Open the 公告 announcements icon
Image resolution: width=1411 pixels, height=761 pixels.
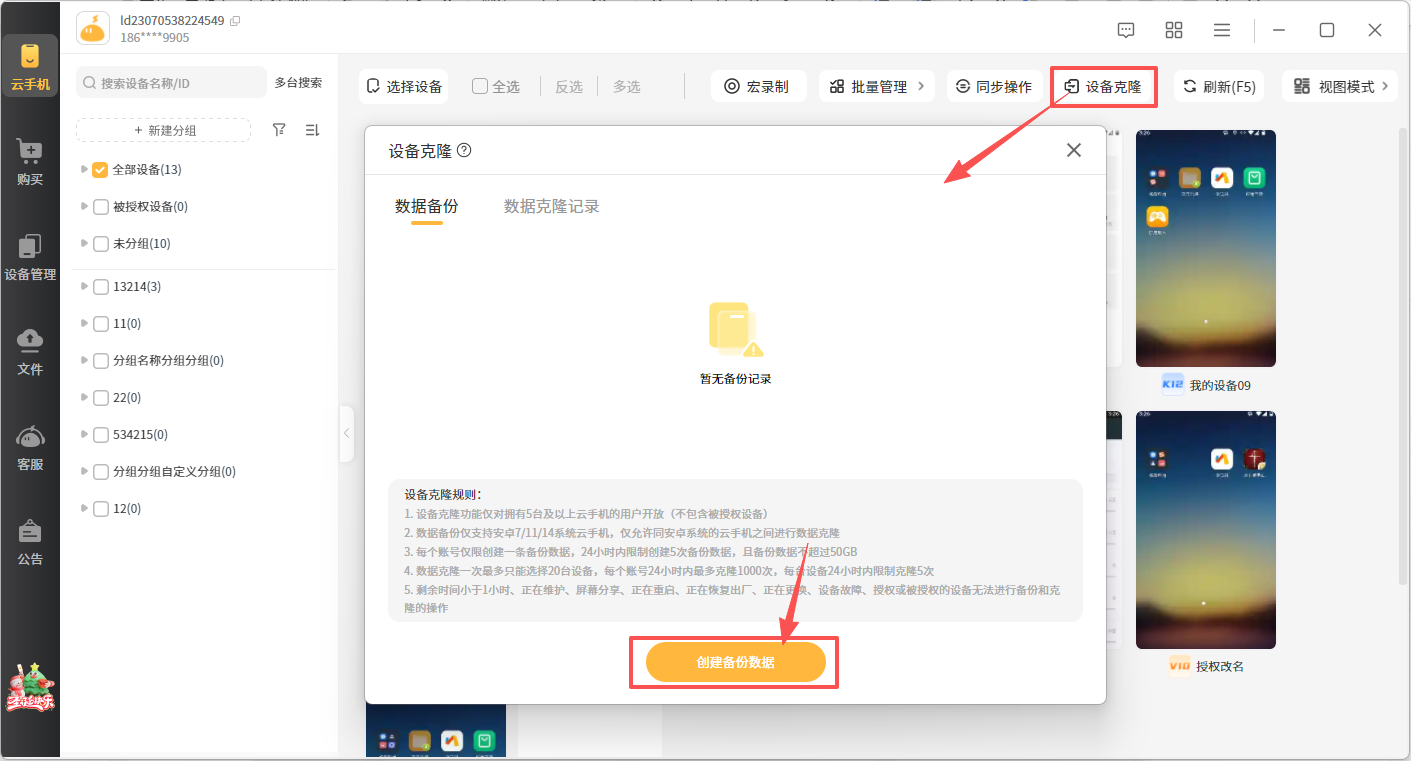pyautogui.click(x=30, y=542)
